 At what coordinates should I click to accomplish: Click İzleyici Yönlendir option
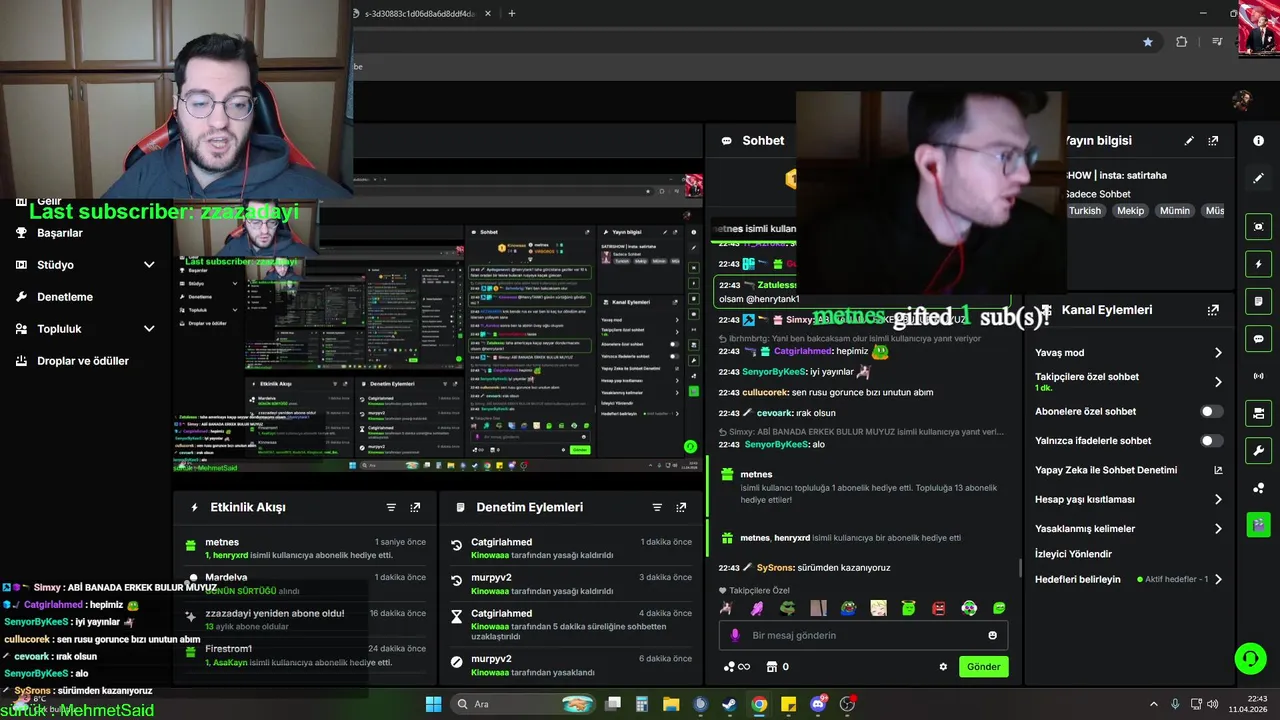point(1074,554)
